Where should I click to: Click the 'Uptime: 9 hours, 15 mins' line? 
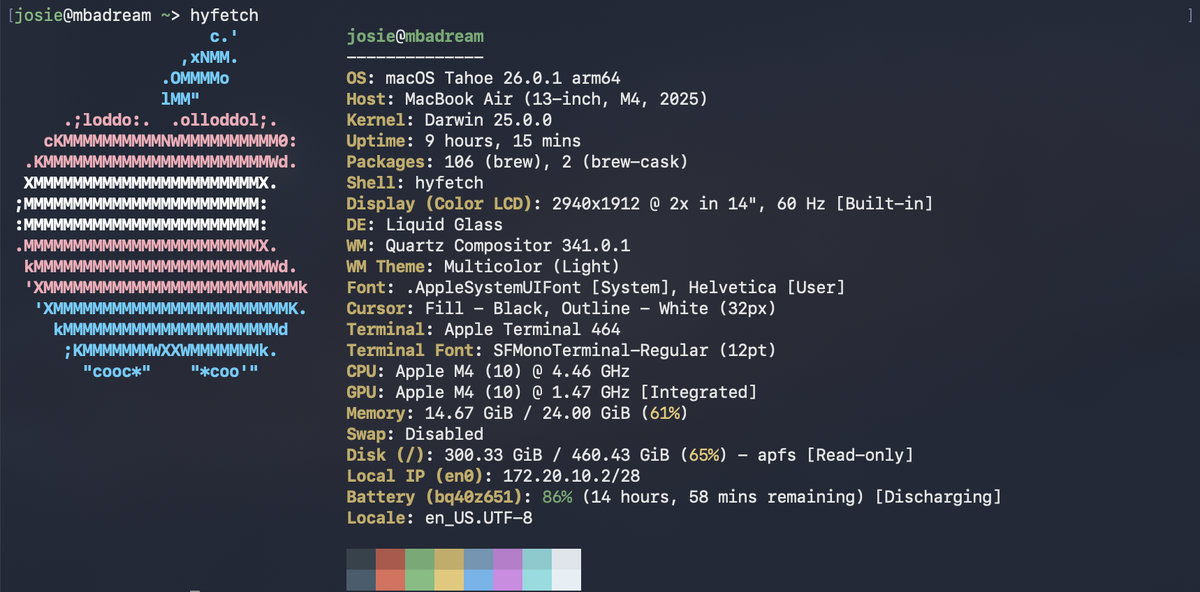pyautogui.click(x=464, y=141)
